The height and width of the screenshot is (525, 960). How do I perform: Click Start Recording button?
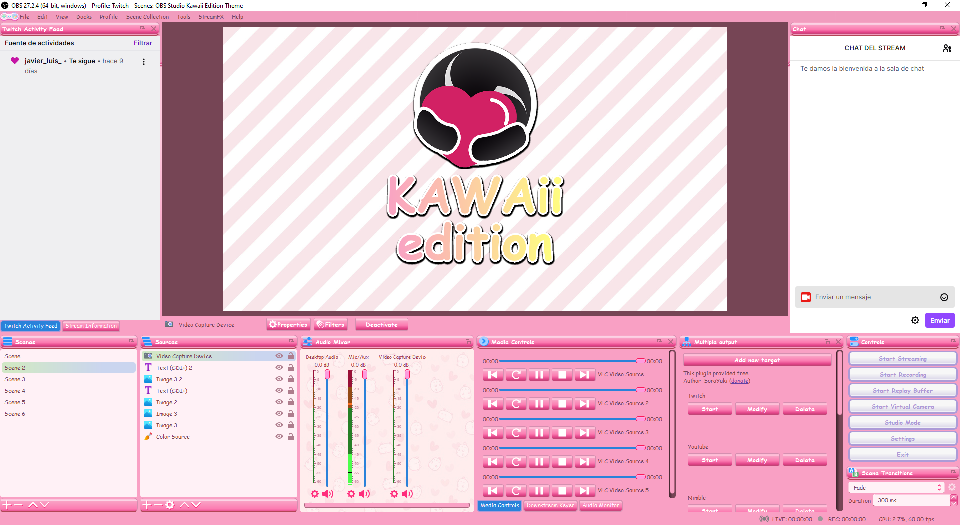[902, 374]
